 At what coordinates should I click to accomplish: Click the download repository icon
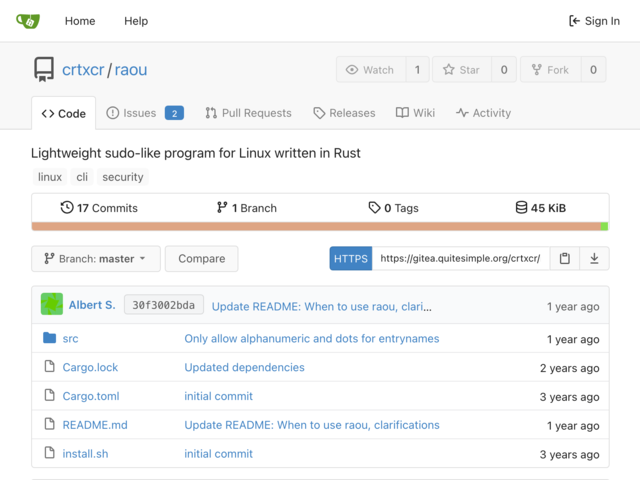594,258
